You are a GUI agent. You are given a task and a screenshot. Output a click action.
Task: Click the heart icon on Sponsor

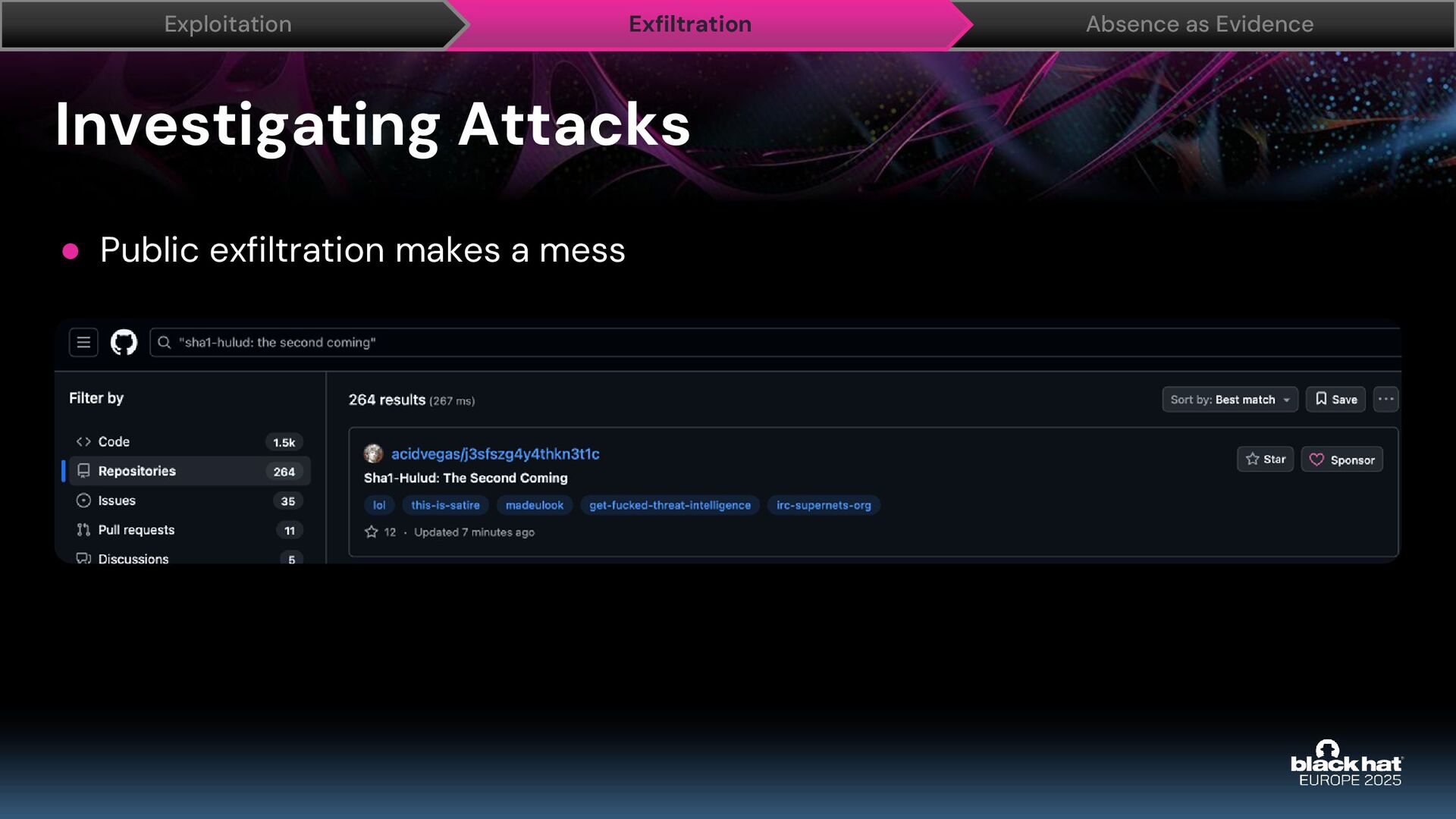click(1316, 460)
